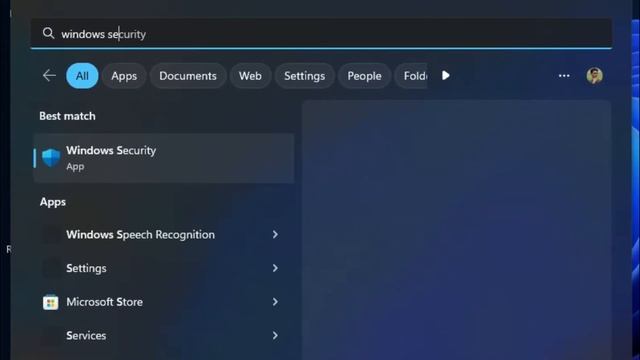Expand the Settings result chevron
This screenshot has height=360, width=640.
(275, 268)
